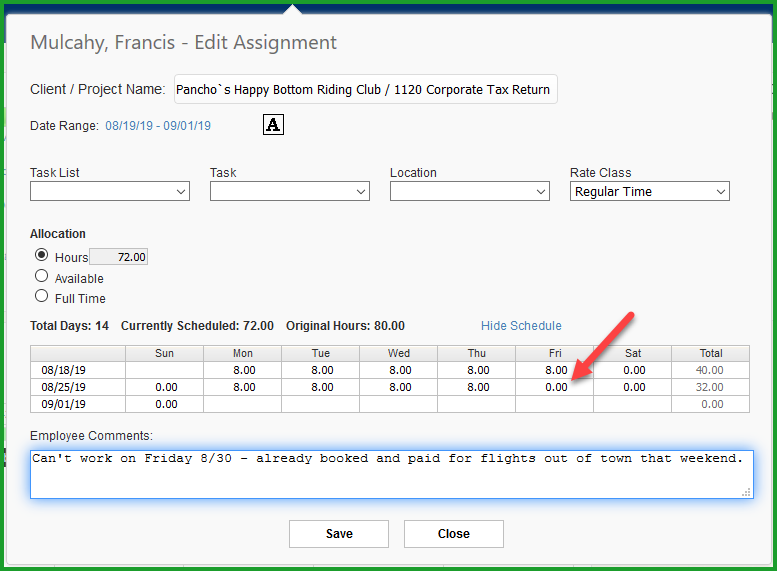Screen dimensions: 777x571
Task: Click the 40.00 total for 08/18/19
Action: [x=711, y=370]
